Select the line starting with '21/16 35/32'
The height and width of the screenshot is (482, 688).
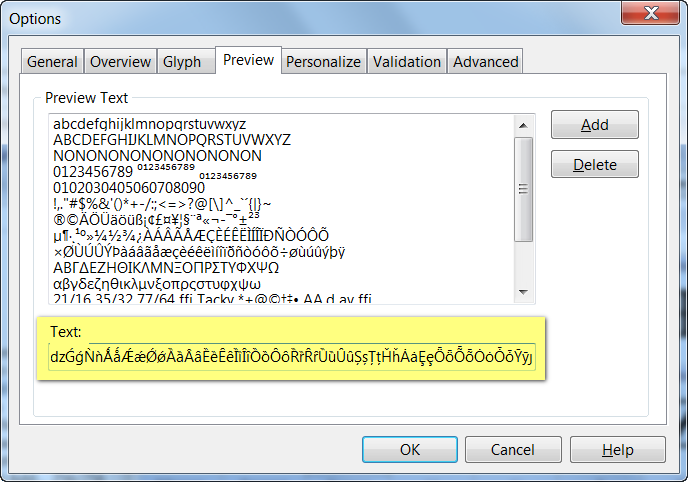[x=212, y=298]
